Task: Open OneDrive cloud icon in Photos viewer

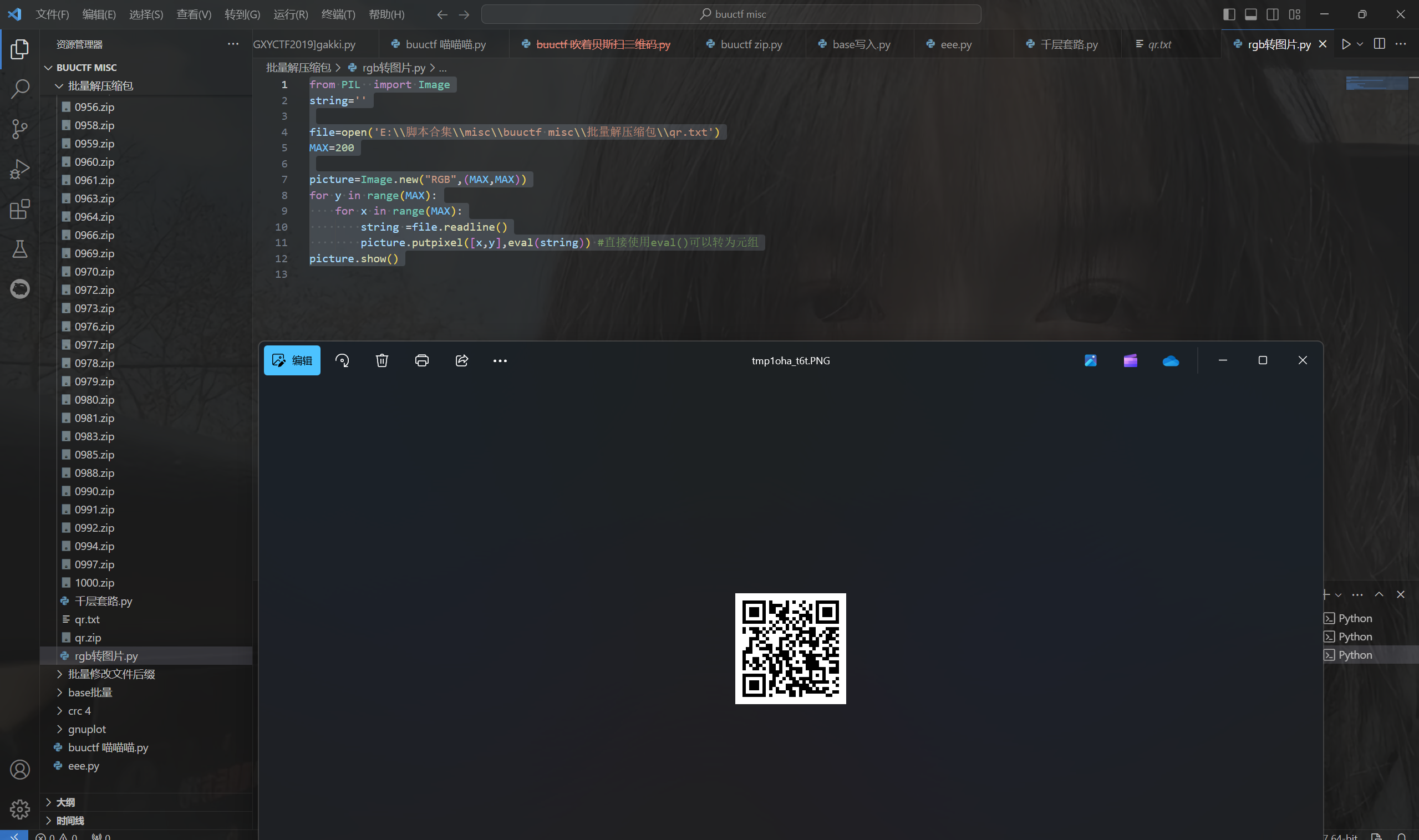Action: 1171,360
